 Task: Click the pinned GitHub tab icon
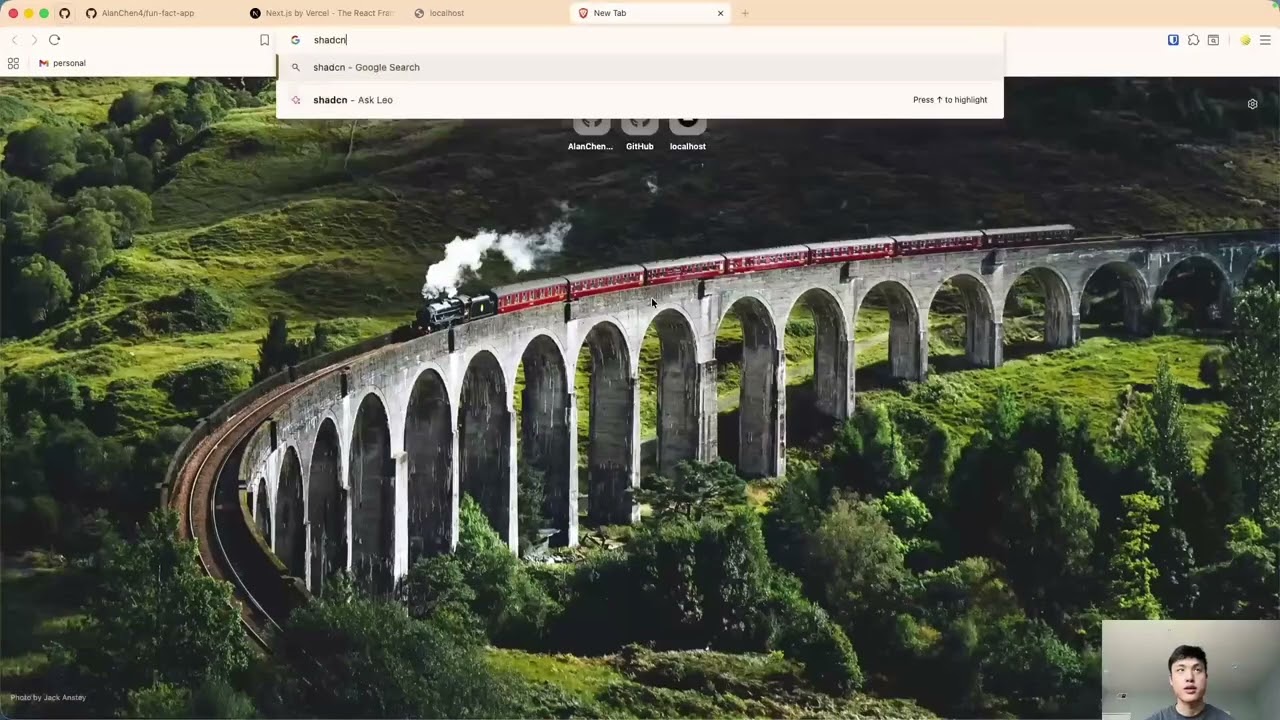click(64, 13)
